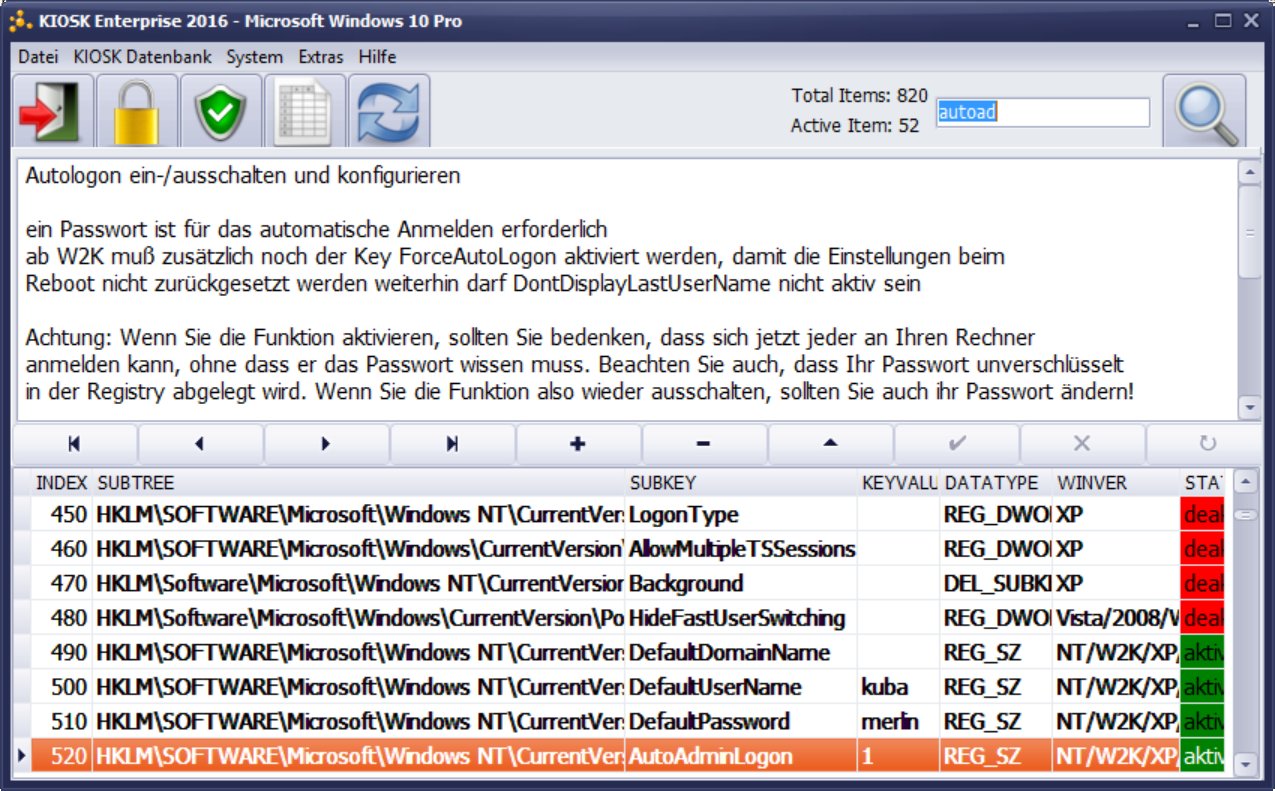Select the 'DefaultUserName' subkey cell

point(742,688)
